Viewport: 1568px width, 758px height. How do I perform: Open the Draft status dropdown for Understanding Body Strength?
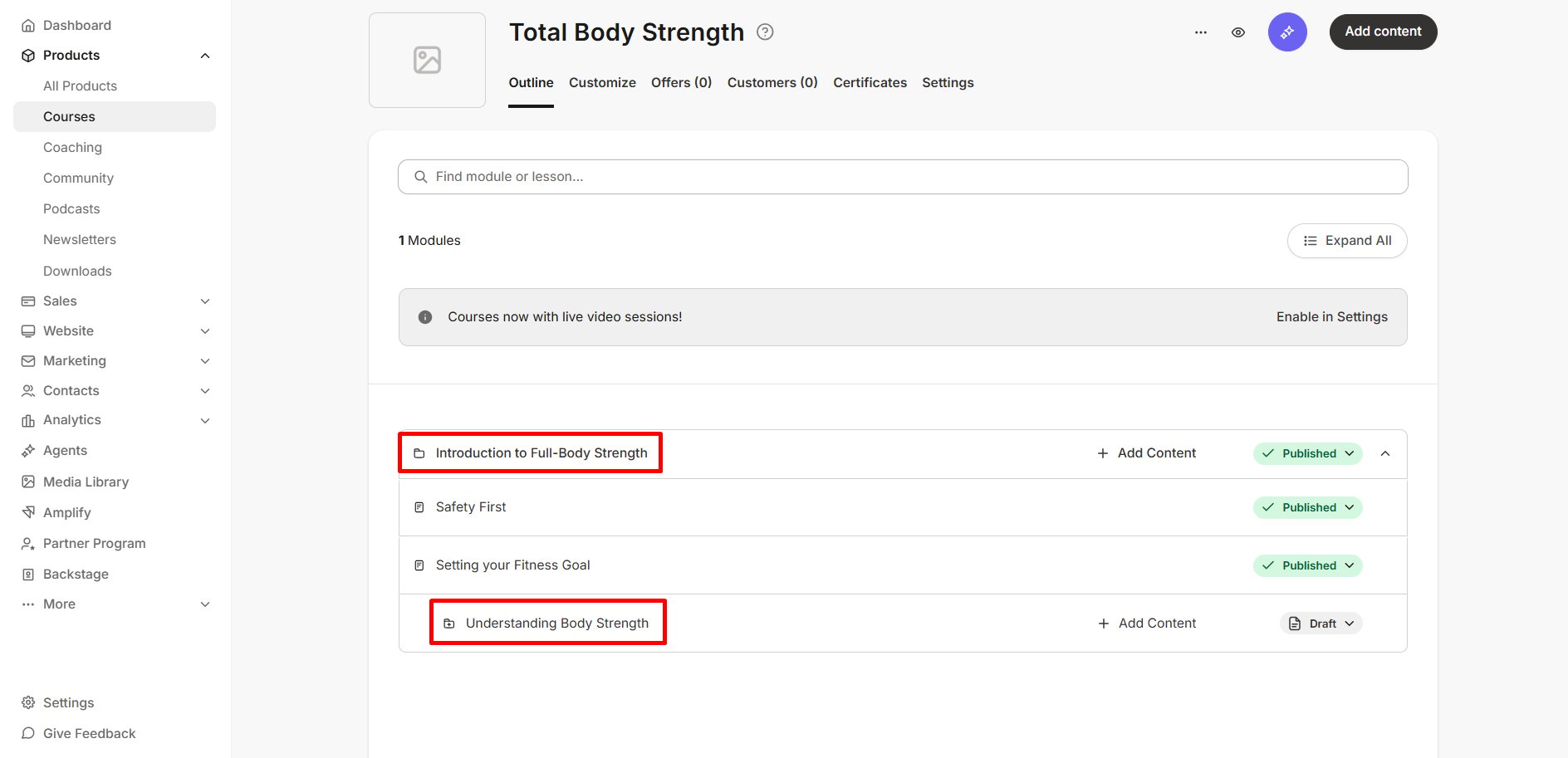point(1321,624)
